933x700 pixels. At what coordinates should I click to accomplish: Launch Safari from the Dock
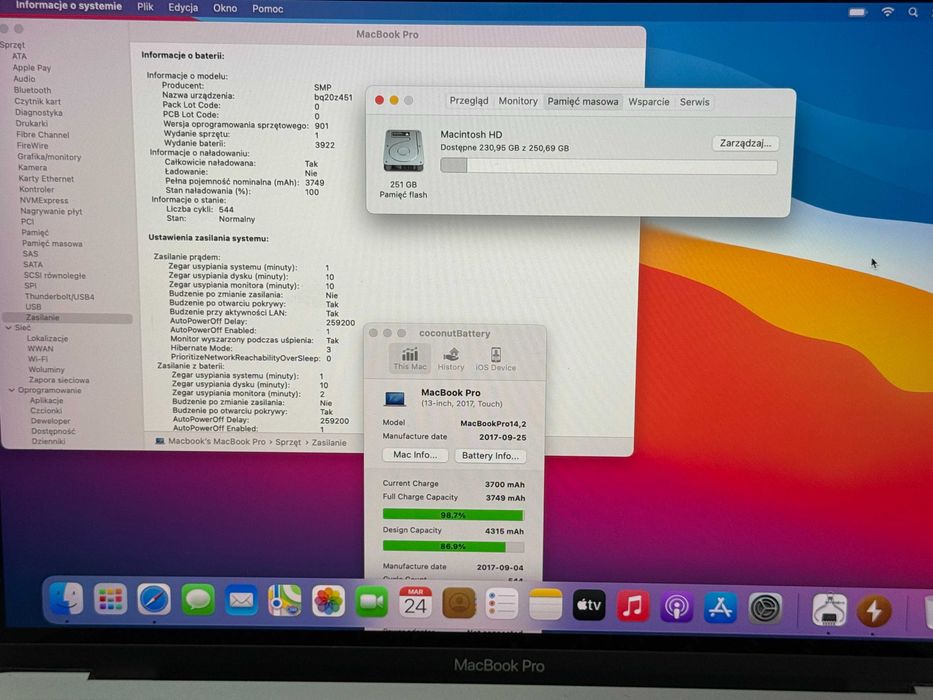point(154,600)
